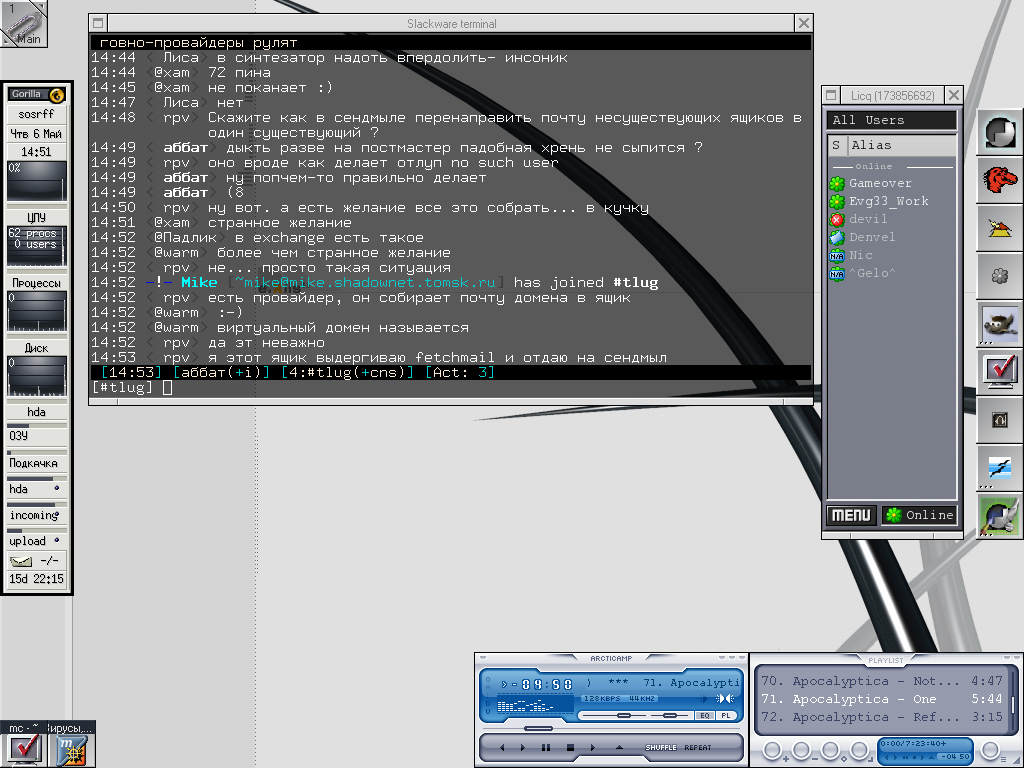This screenshot has width=1024, height=768.
Task: Open the All Users group dropdown
Action: [892, 120]
